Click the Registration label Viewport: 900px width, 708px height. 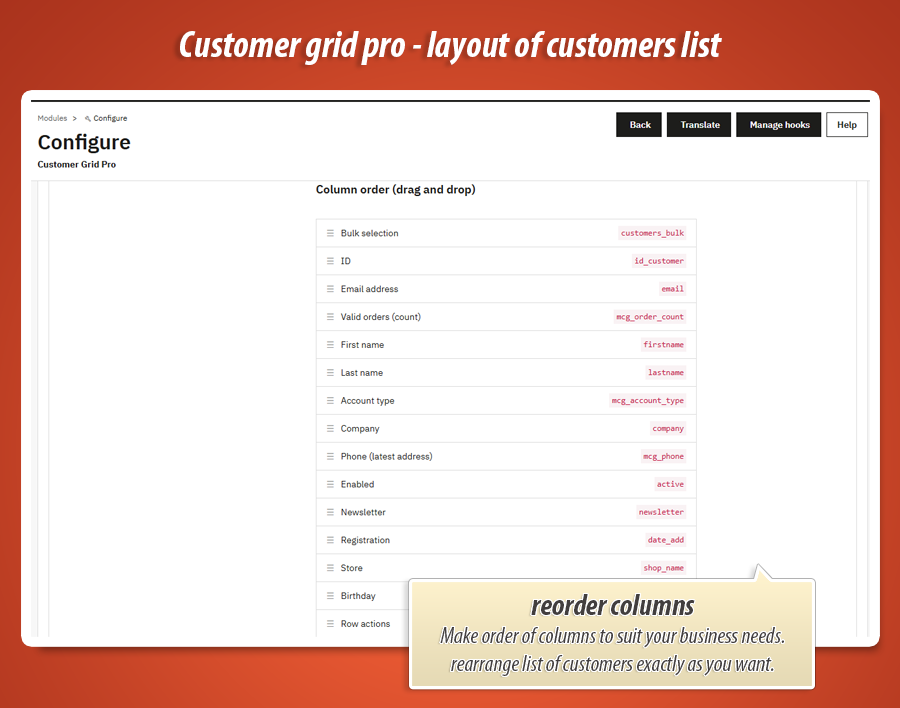pyautogui.click(x=365, y=540)
